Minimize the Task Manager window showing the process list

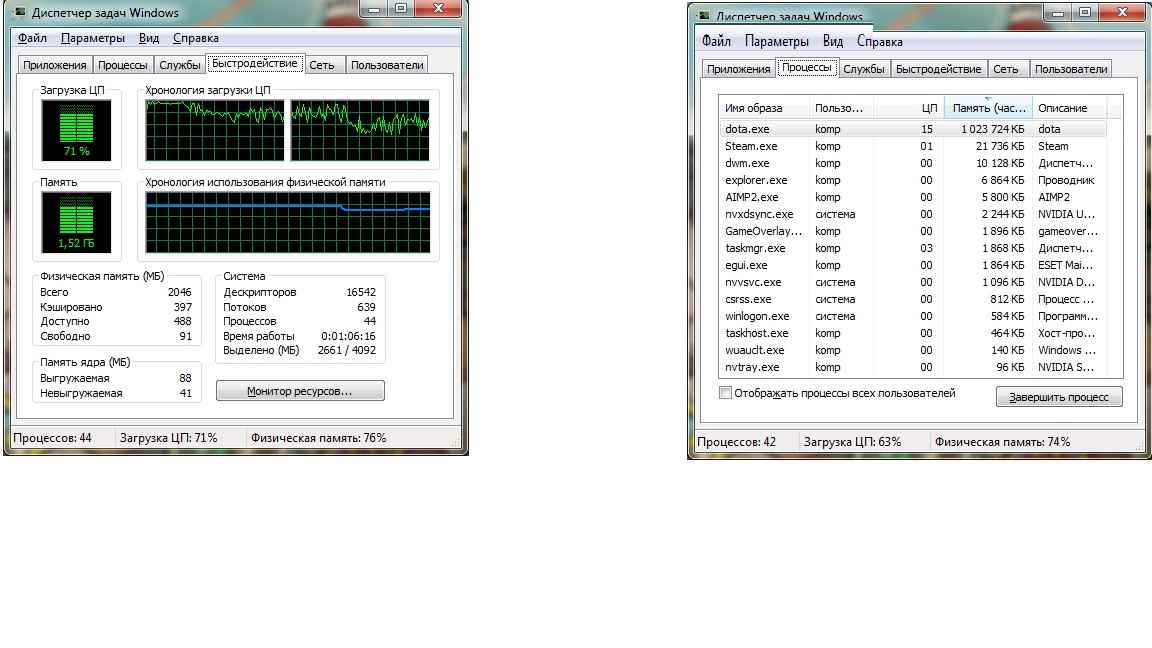pos(1056,13)
